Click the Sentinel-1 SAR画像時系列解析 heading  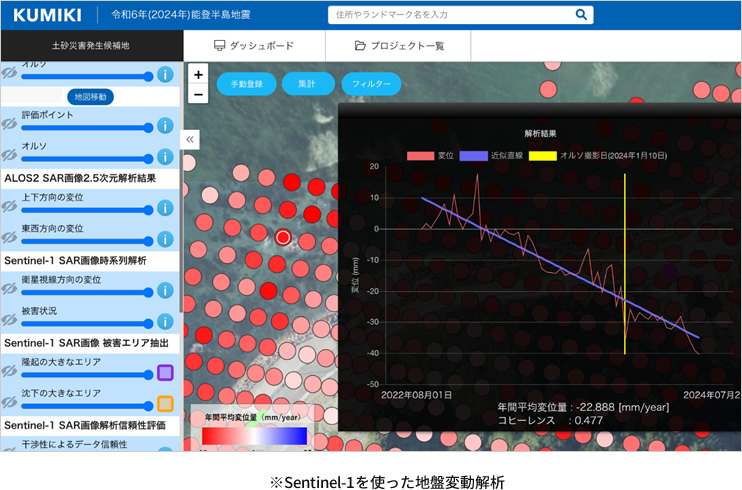[75, 261]
